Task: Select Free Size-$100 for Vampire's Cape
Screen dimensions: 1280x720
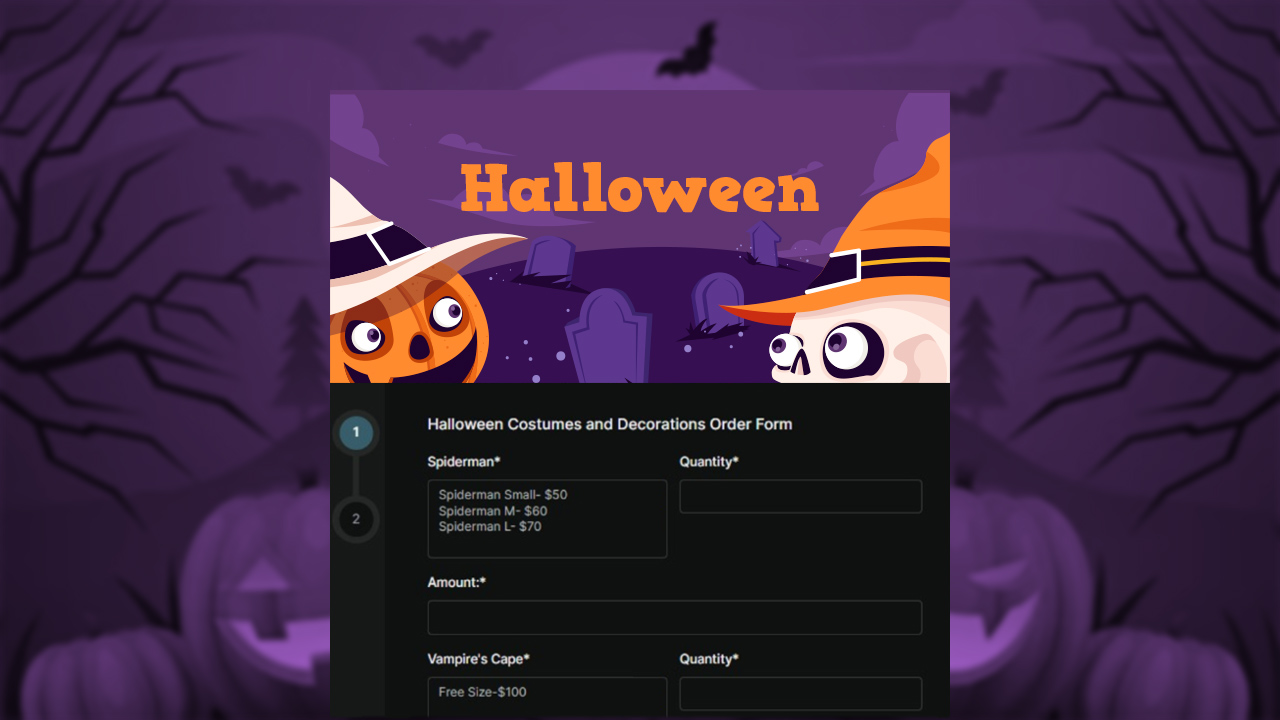Action: click(482, 692)
